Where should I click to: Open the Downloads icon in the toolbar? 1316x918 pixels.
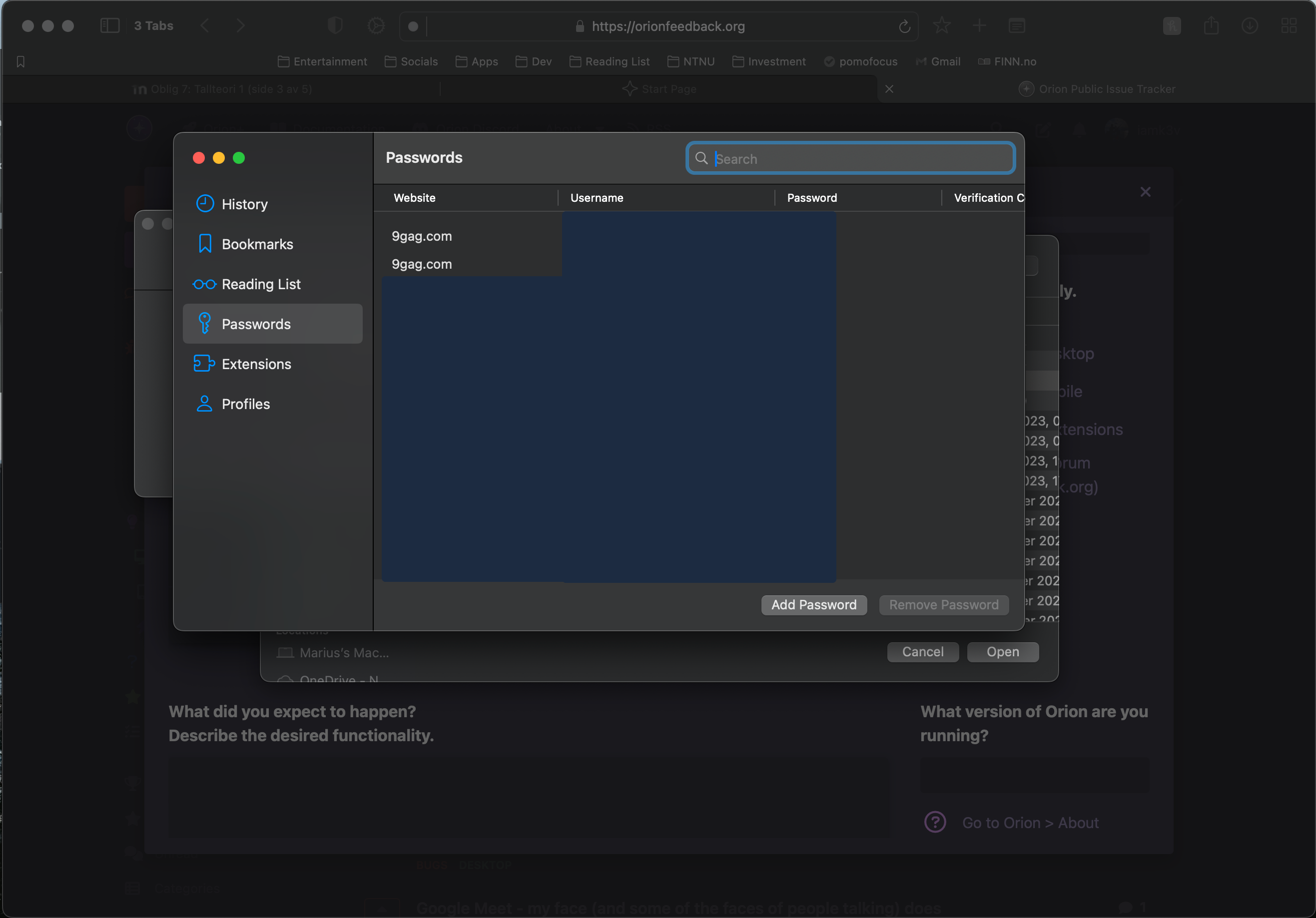point(1250,26)
